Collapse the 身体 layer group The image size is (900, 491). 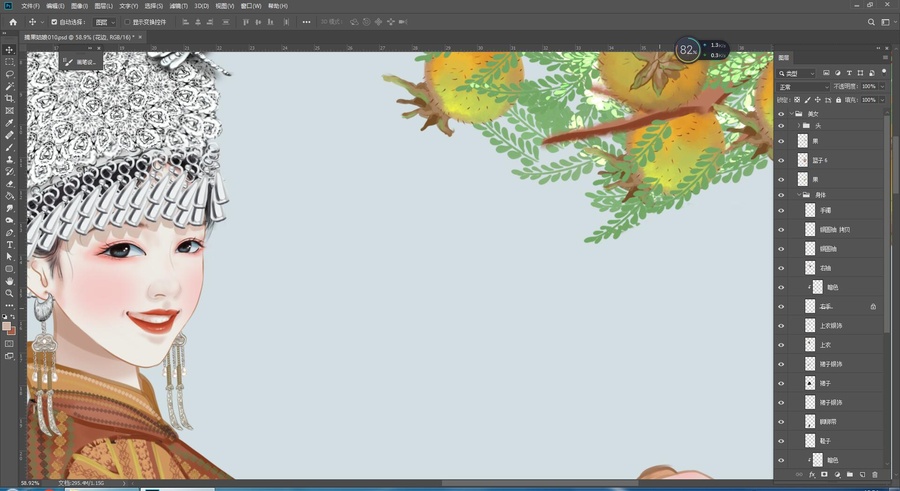pyautogui.click(x=798, y=195)
